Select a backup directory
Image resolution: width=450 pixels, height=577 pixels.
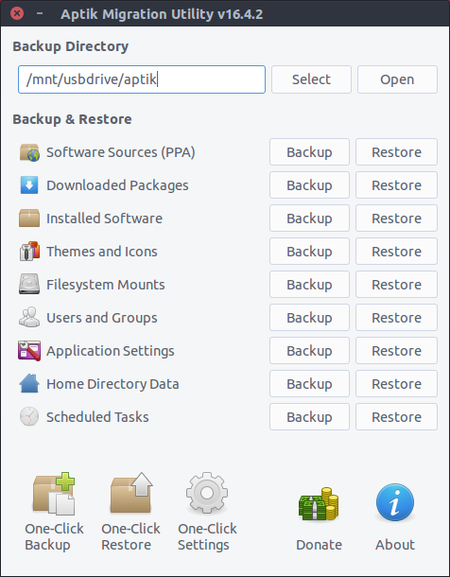[x=311, y=79]
